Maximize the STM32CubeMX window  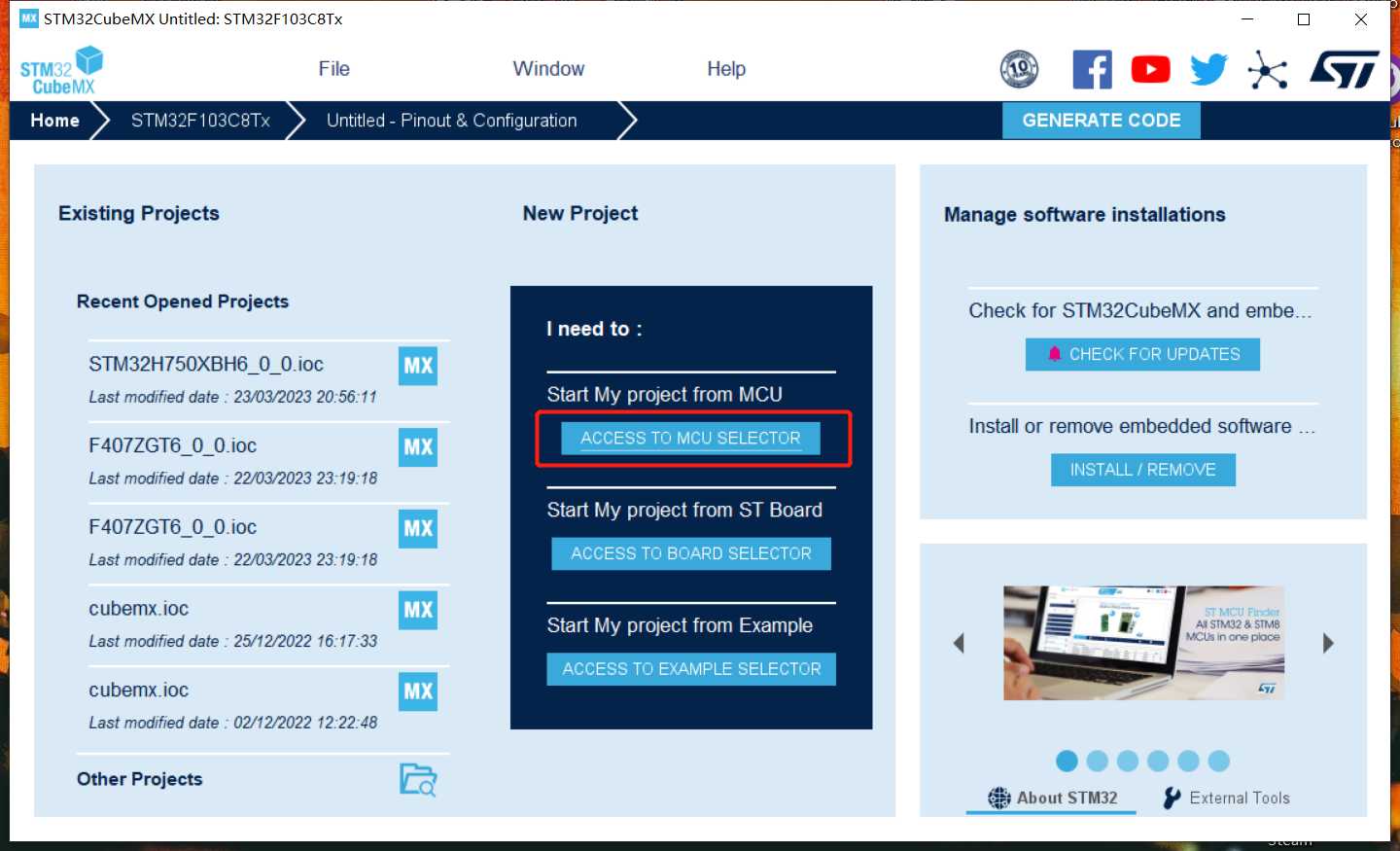1304,19
